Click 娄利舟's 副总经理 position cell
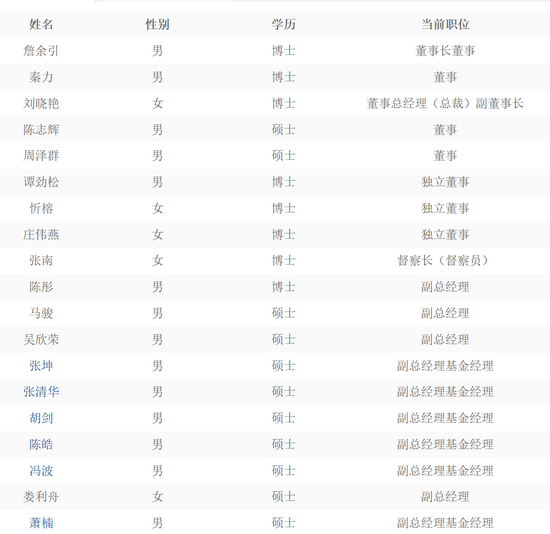 pos(445,496)
